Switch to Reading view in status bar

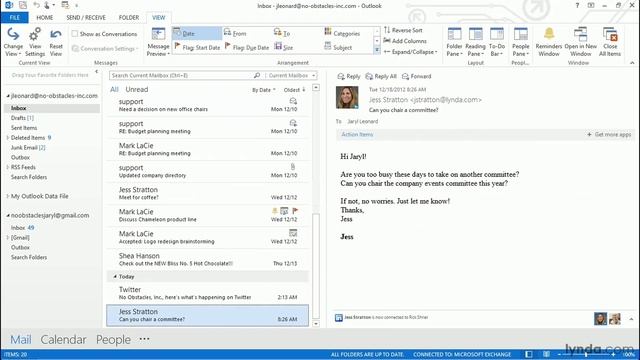pyautogui.click(x=546, y=354)
